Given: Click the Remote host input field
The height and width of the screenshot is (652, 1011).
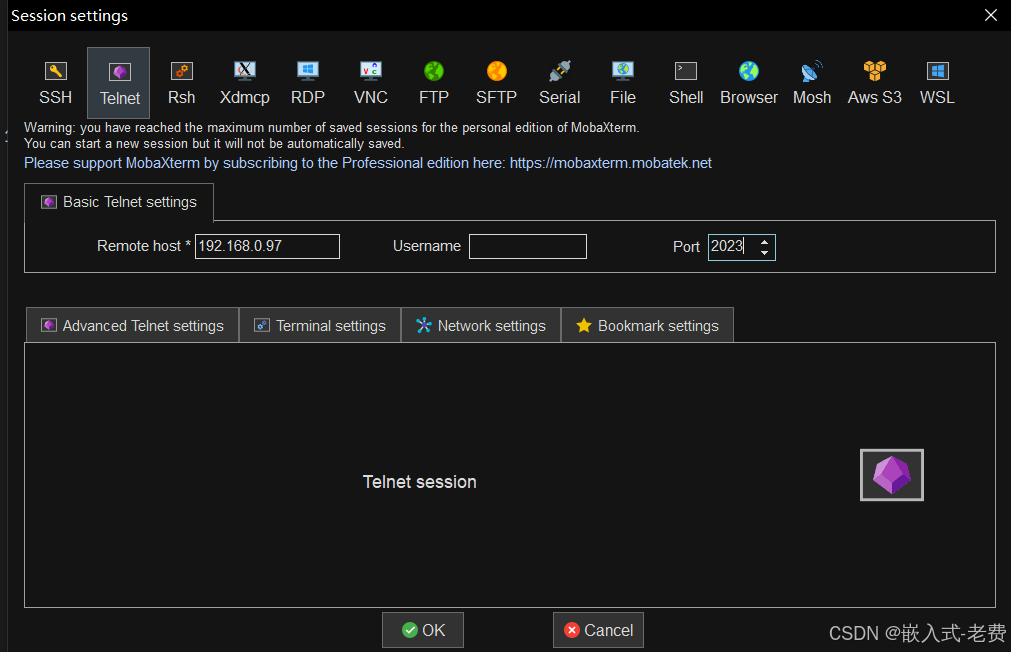Looking at the screenshot, I should click(x=267, y=246).
